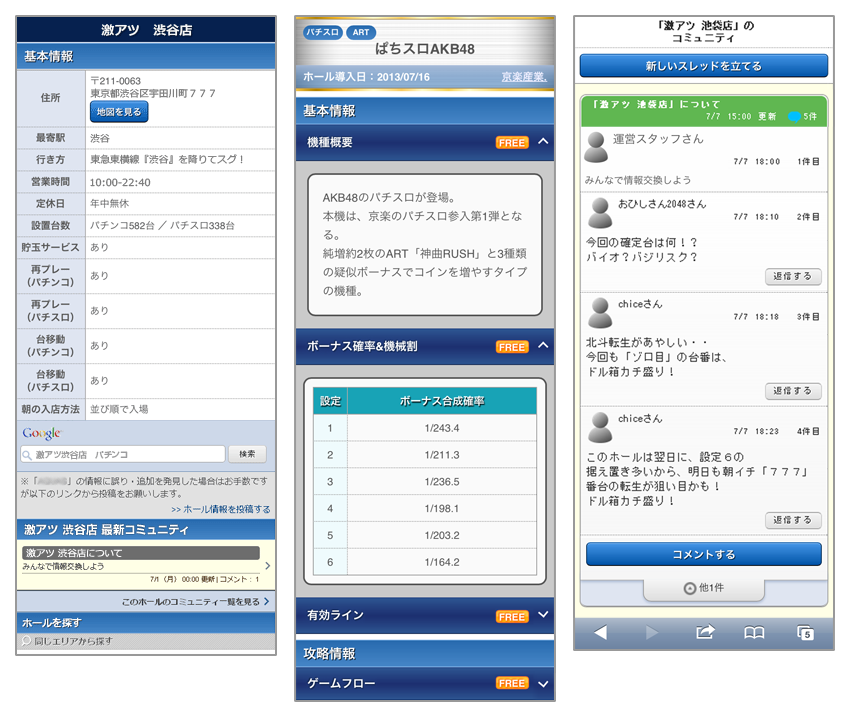Collapse the ボーナス確率&機械割 section chevron
The width and height of the screenshot is (850, 717).
543,345
